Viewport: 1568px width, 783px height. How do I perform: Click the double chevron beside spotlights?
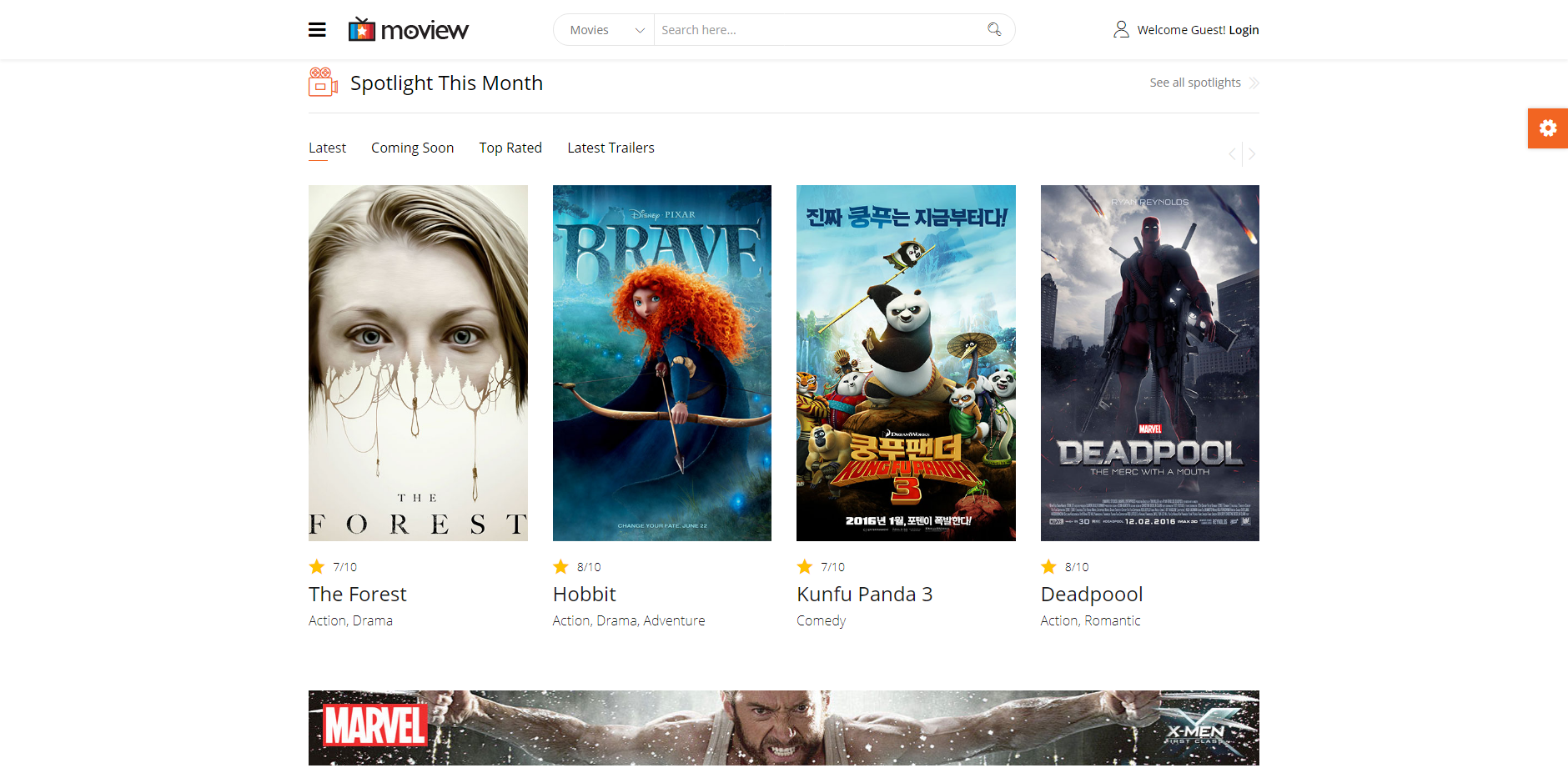coord(1254,83)
